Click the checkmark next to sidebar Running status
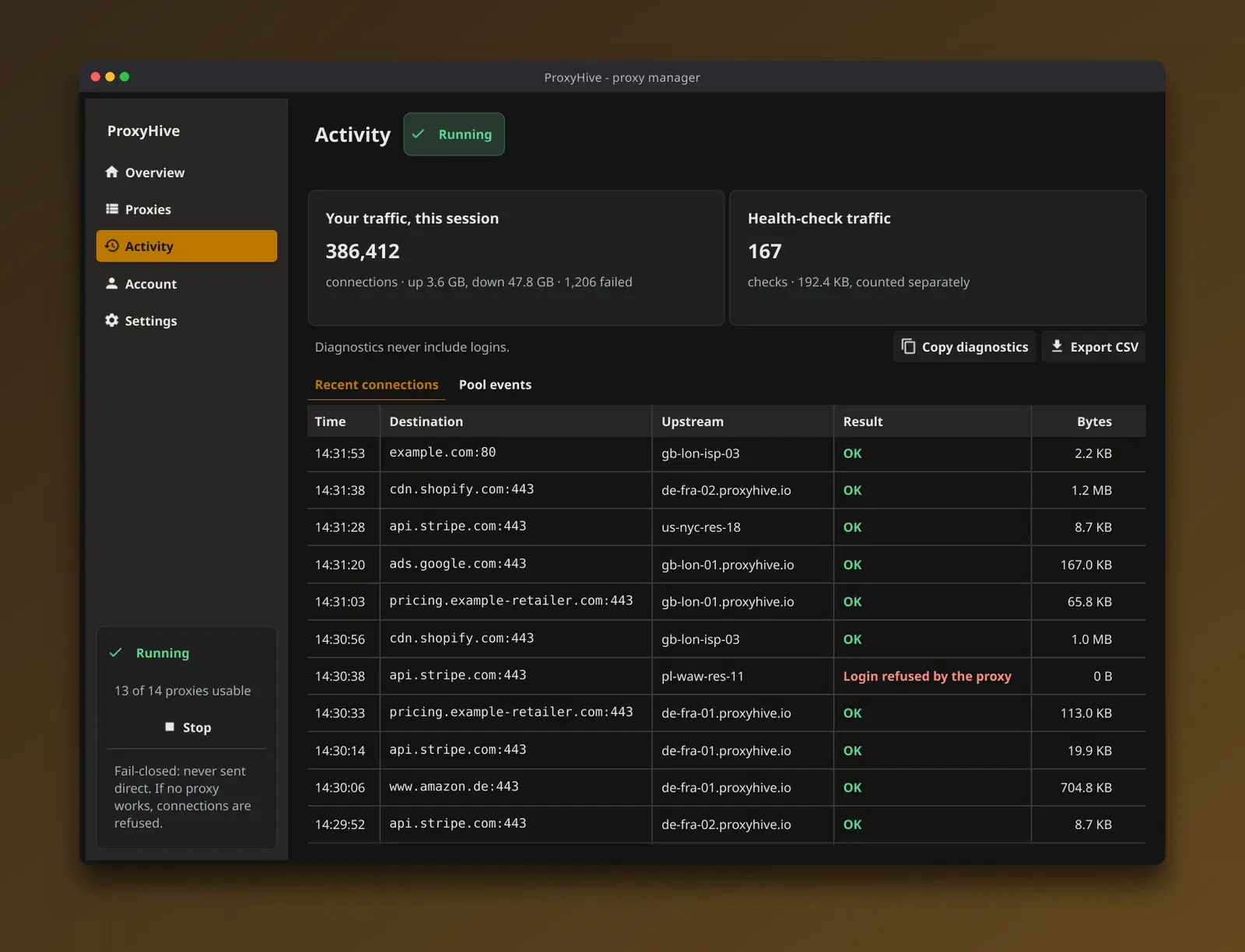Screen dimensions: 1245x952 116,653
